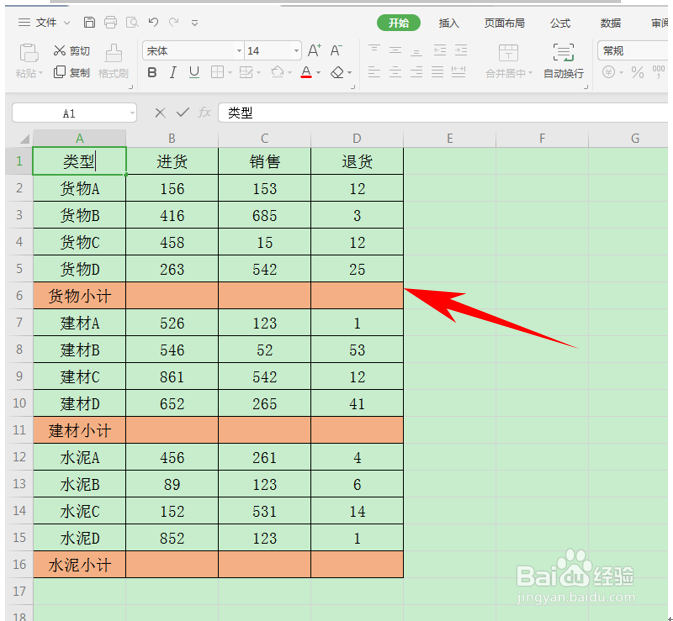Justify text alignment icon
The width and height of the screenshot is (673, 621).
click(437, 72)
